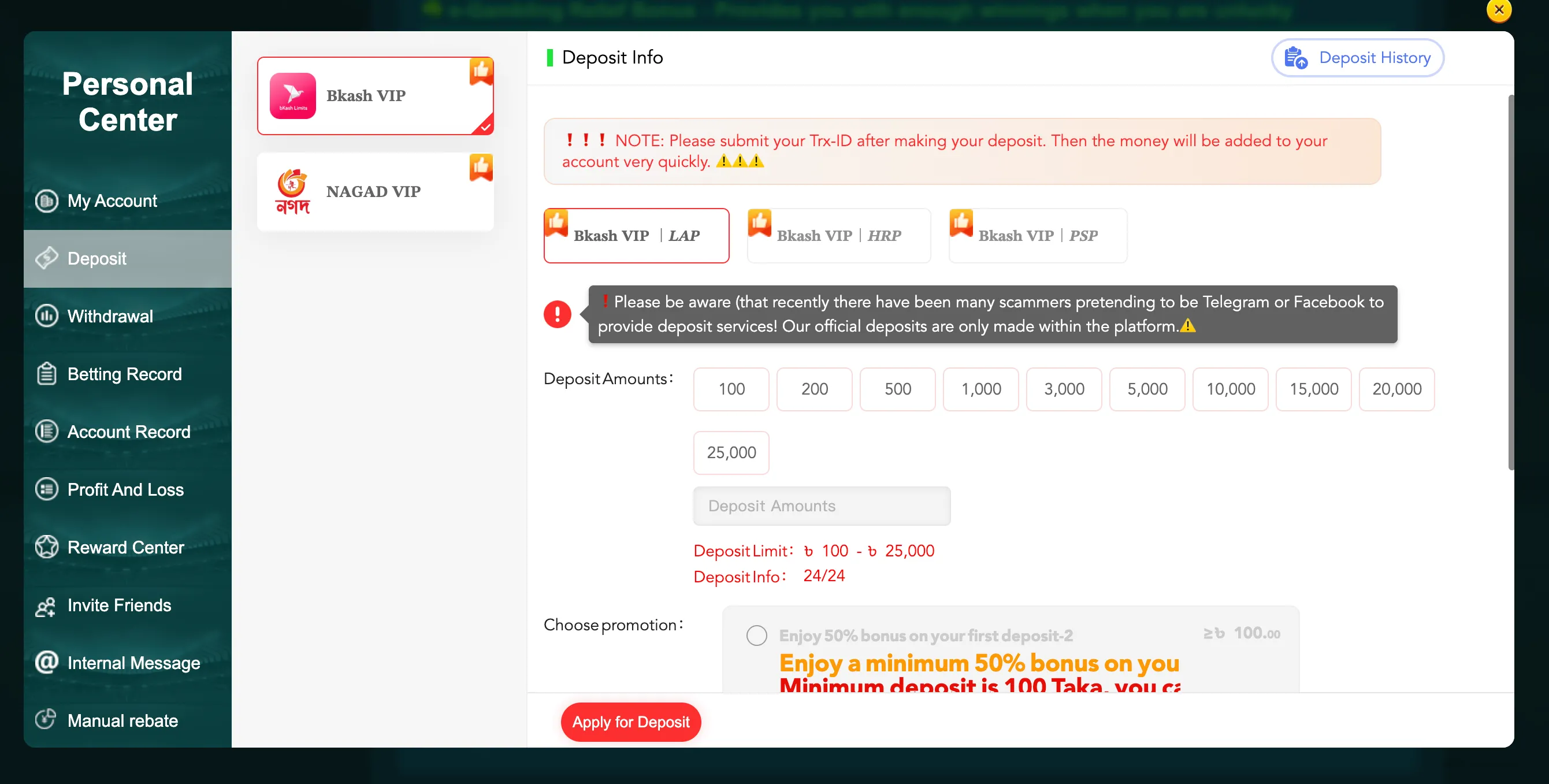1549x784 pixels.
Task: Click the 'Choose promotion:' label
Action: coord(614,625)
